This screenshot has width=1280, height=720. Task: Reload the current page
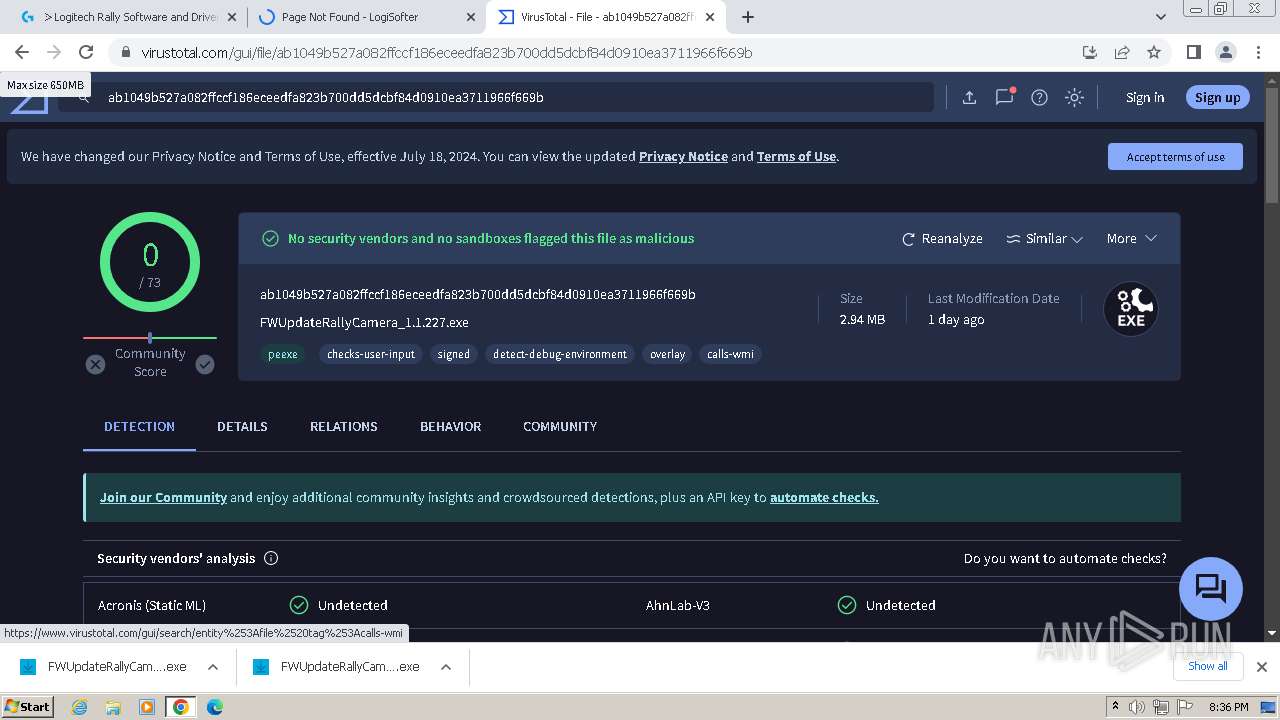coord(86,52)
